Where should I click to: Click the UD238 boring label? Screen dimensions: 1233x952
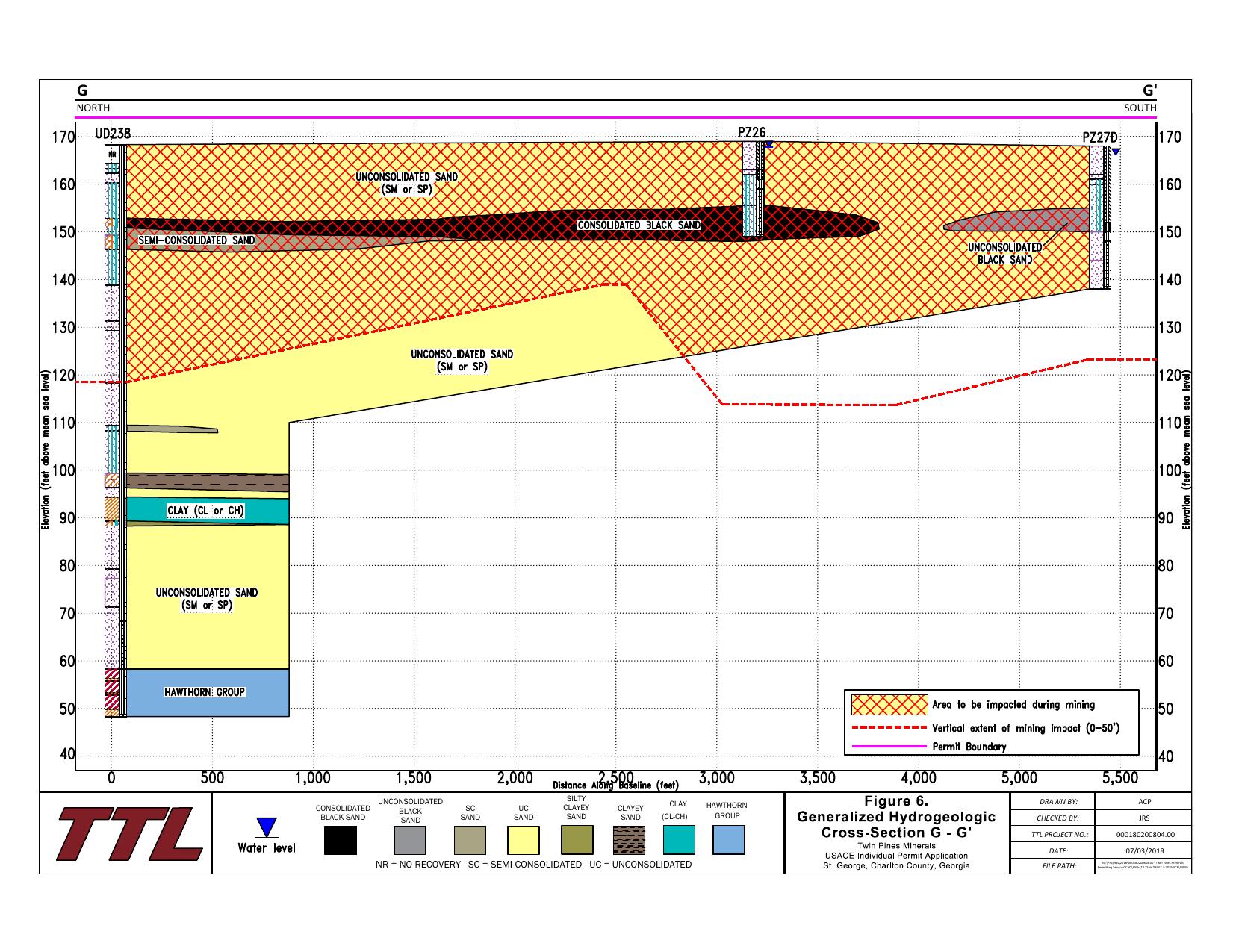point(114,134)
